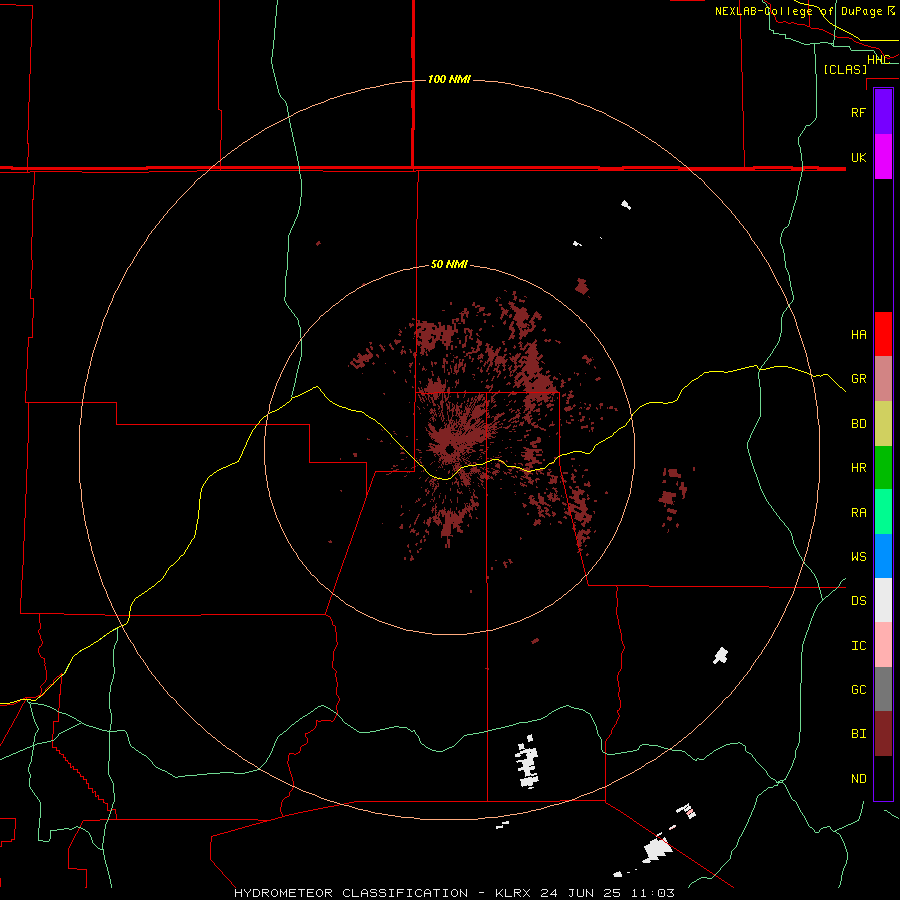The image size is (900, 900).
Task: Select the pink GR legend swatch
Action: [883, 379]
